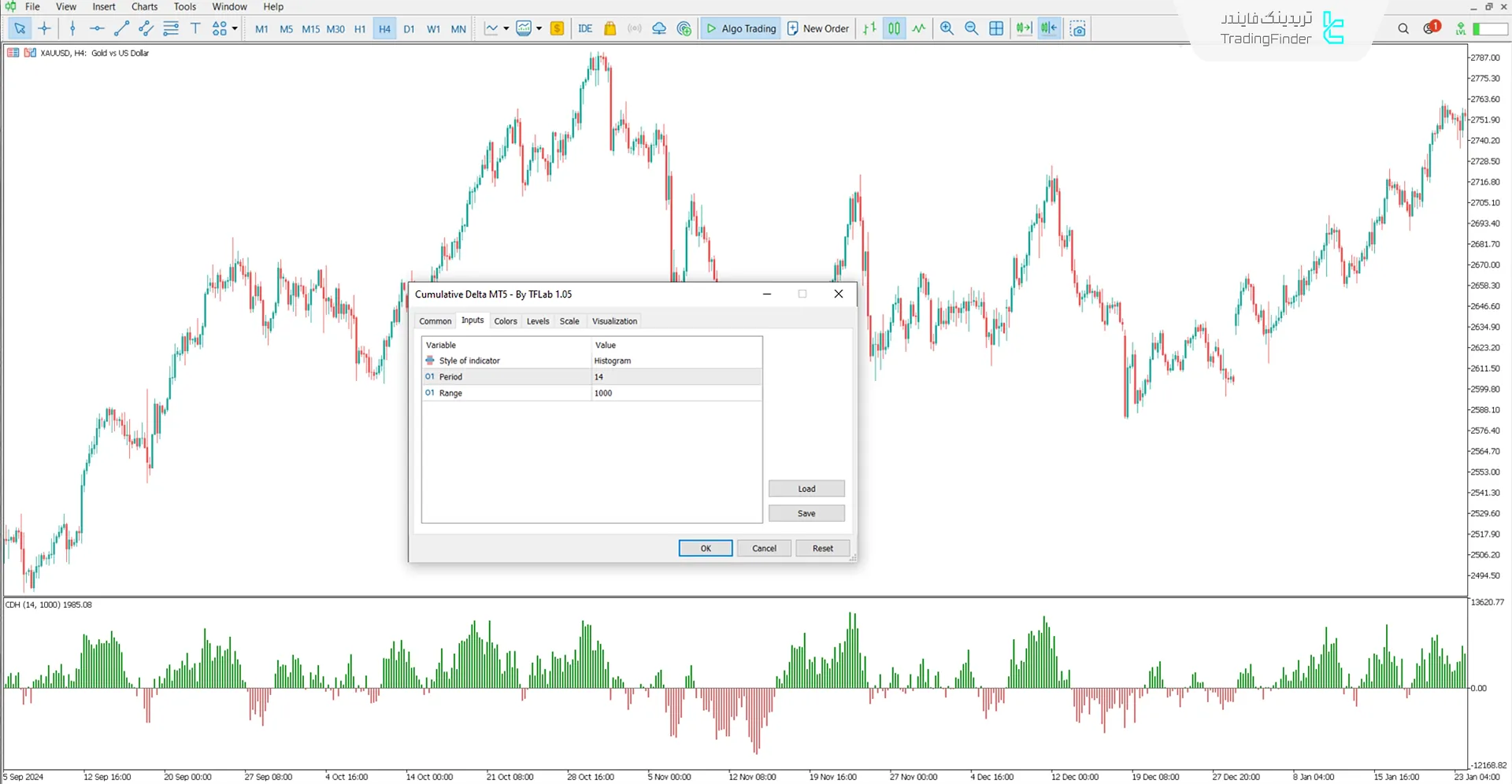The image size is (1512, 784).
Task: Toggle candlestick chart display mode
Action: [895, 28]
